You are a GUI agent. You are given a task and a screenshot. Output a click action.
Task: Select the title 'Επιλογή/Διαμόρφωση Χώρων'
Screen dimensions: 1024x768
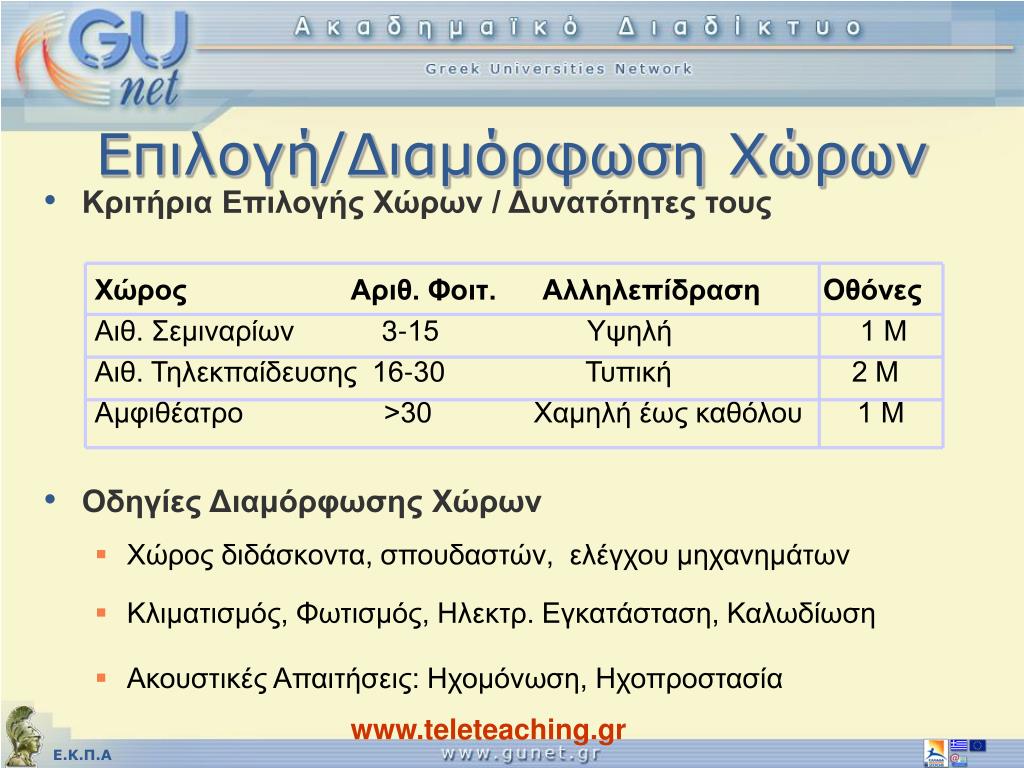[513, 157]
